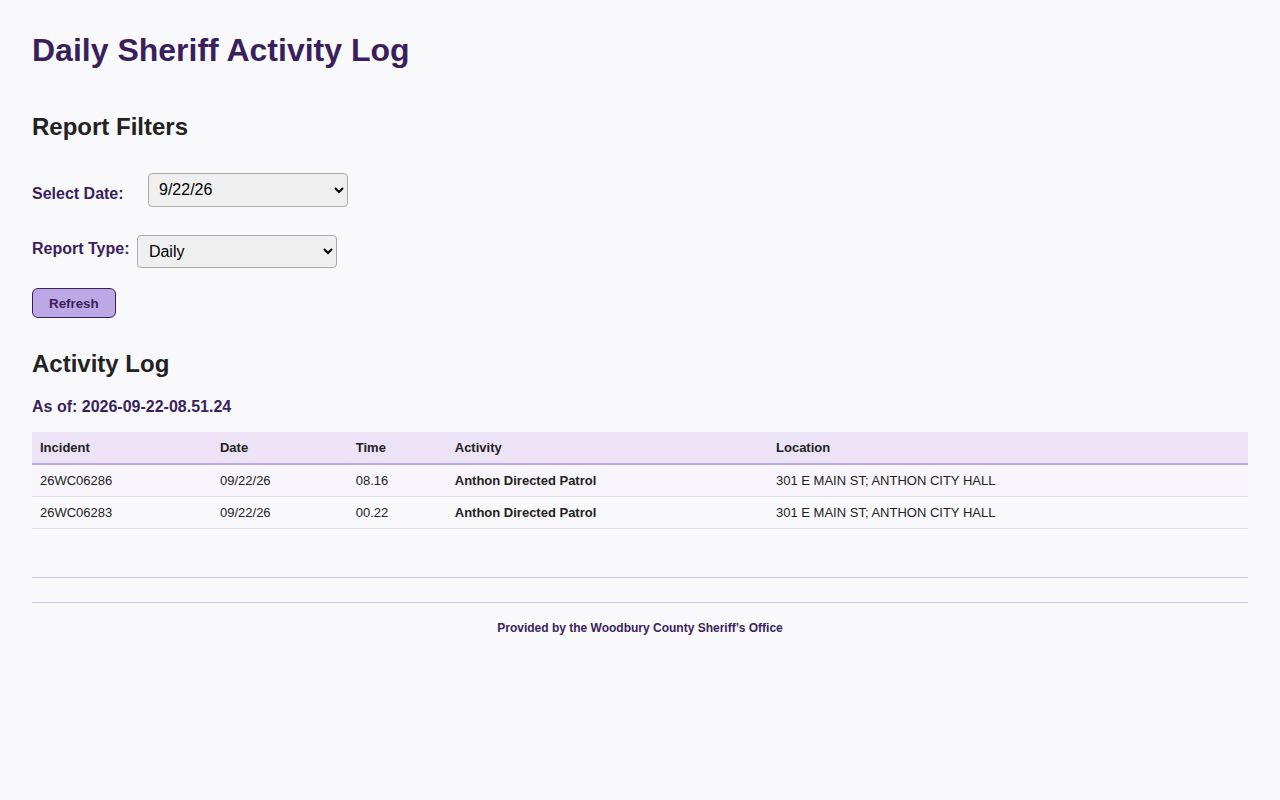The width and height of the screenshot is (1280, 800).
Task: Click the Select Date label
Action: [78, 194]
